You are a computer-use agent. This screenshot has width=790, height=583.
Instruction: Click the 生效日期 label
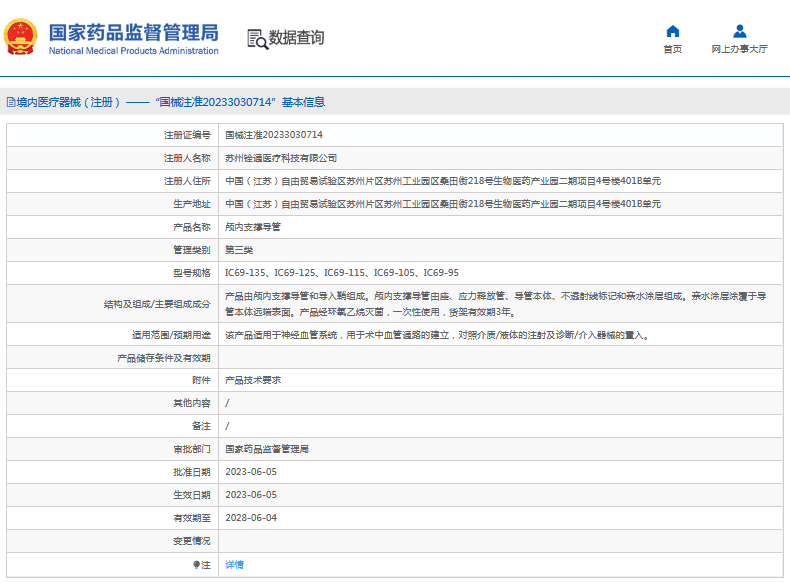[191, 495]
